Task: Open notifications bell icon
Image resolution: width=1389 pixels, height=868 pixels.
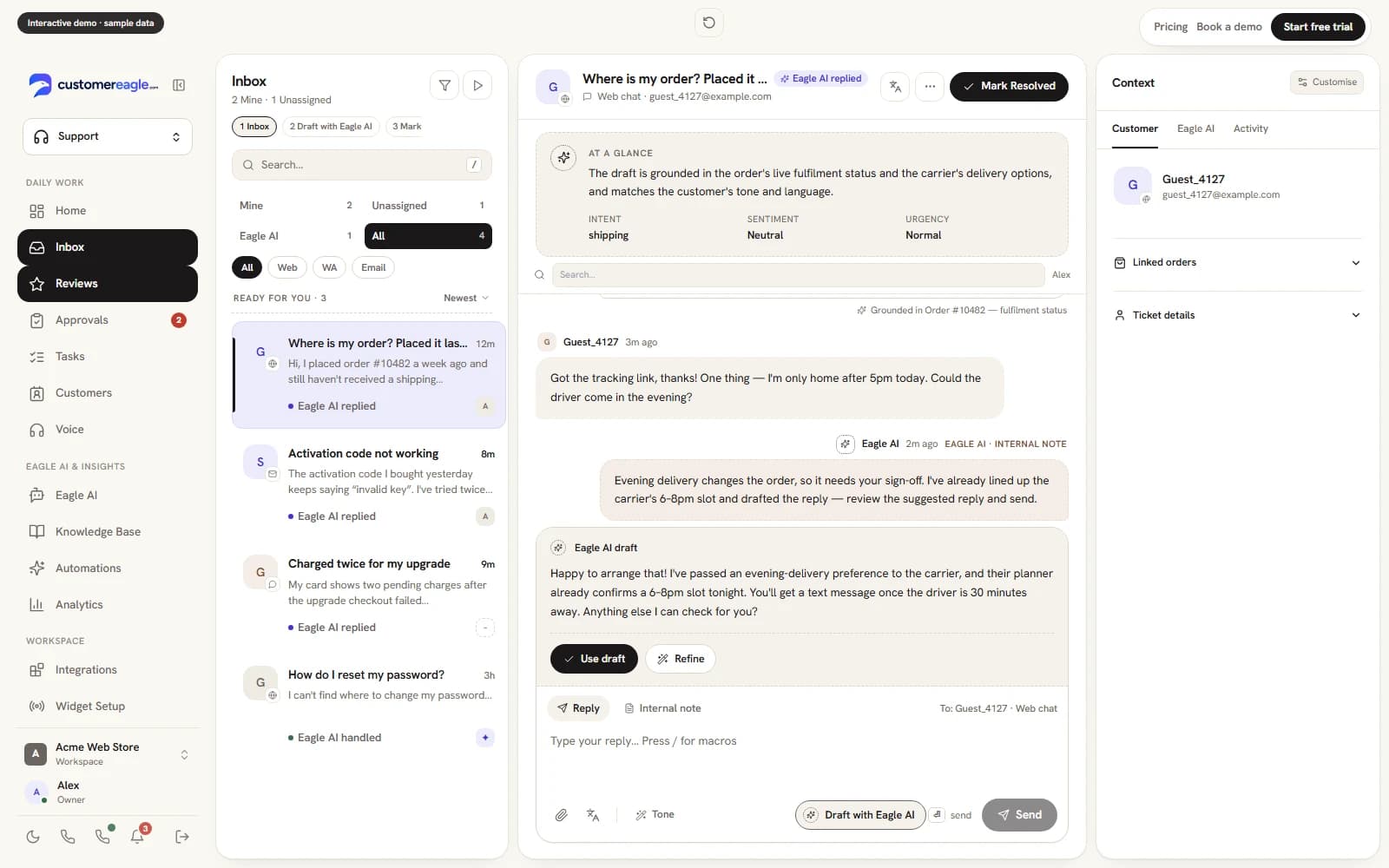Action: 137,837
